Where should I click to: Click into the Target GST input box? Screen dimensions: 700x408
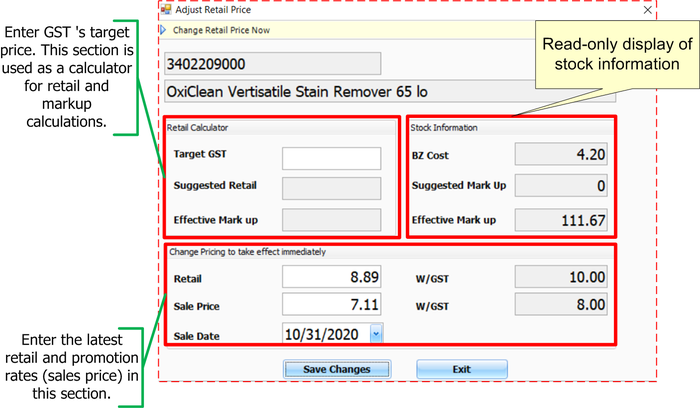(x=332, y=158)
